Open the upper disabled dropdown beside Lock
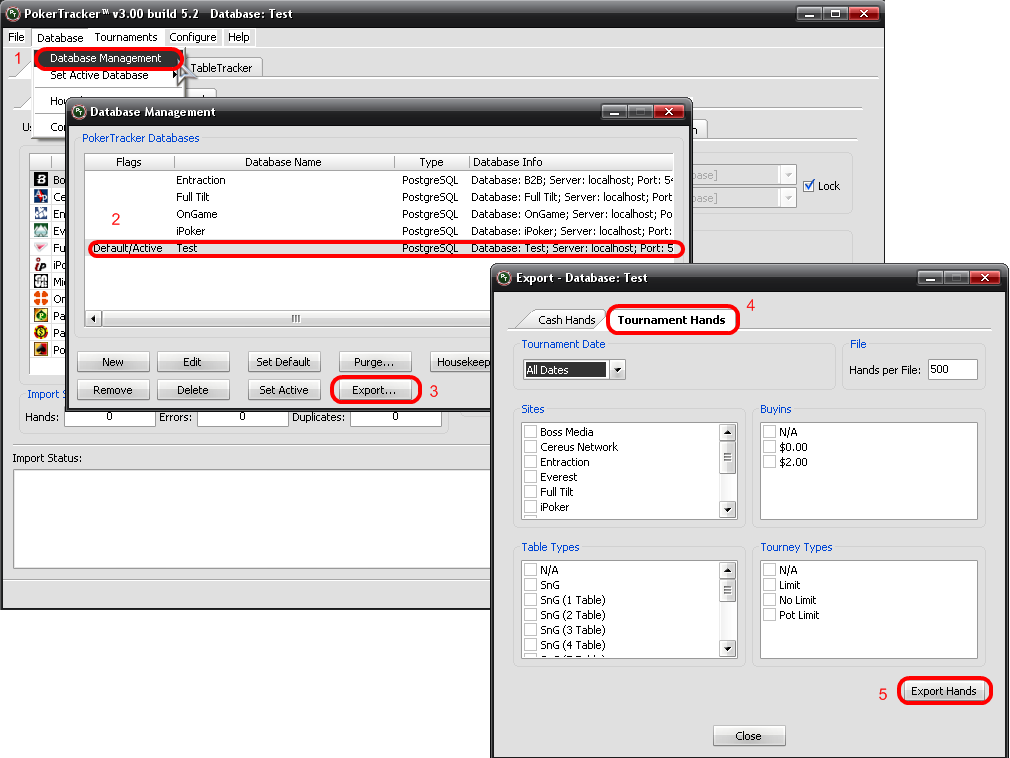Image resolution: width=1010 pixels, height=758 pixels. 788,175
